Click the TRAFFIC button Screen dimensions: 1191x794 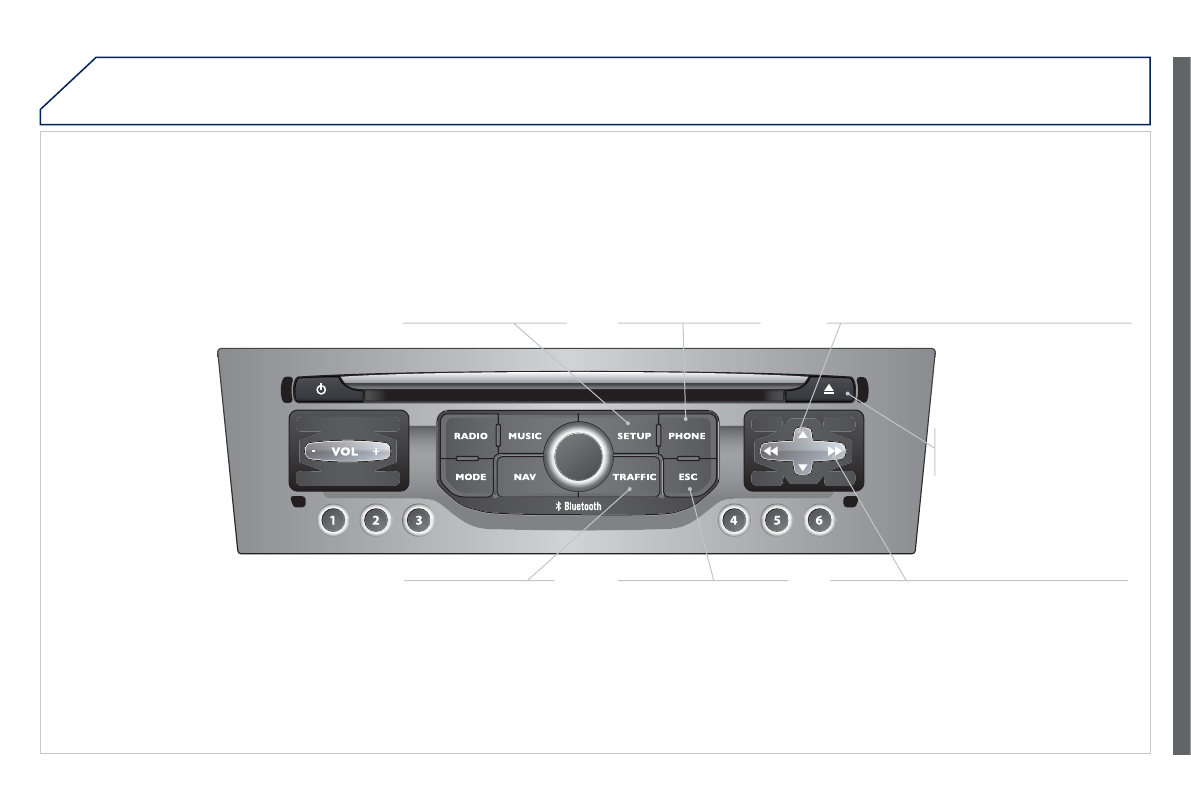(634, 477)
